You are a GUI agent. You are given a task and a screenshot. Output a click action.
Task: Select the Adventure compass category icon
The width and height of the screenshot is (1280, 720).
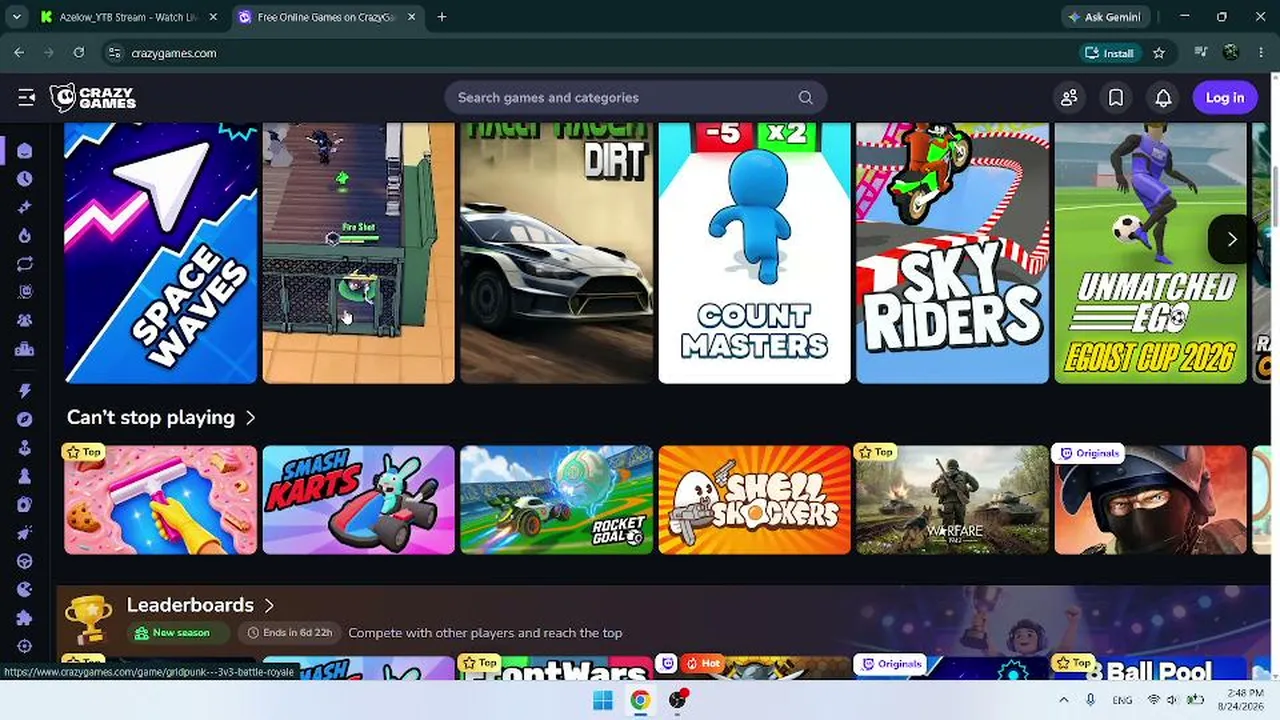(x=25, y=419)
